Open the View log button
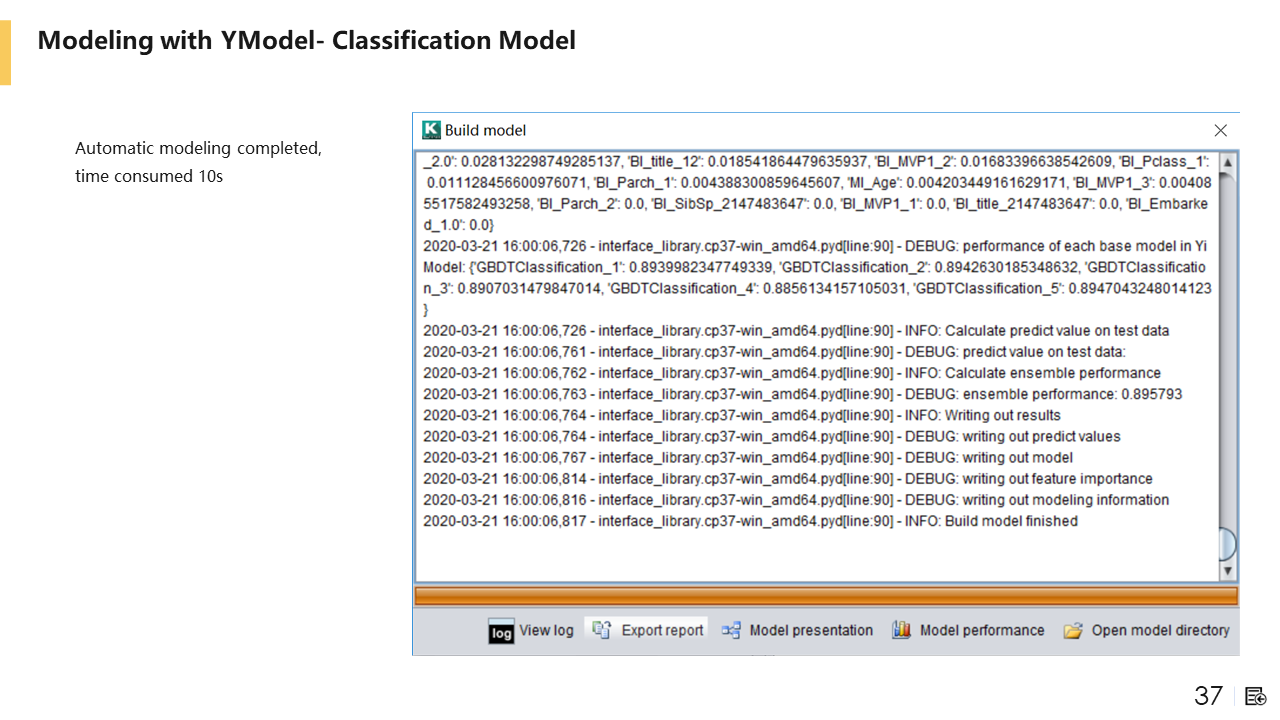Image resolution: width=1280 pixels, height=720 pixels. [531, 631]
